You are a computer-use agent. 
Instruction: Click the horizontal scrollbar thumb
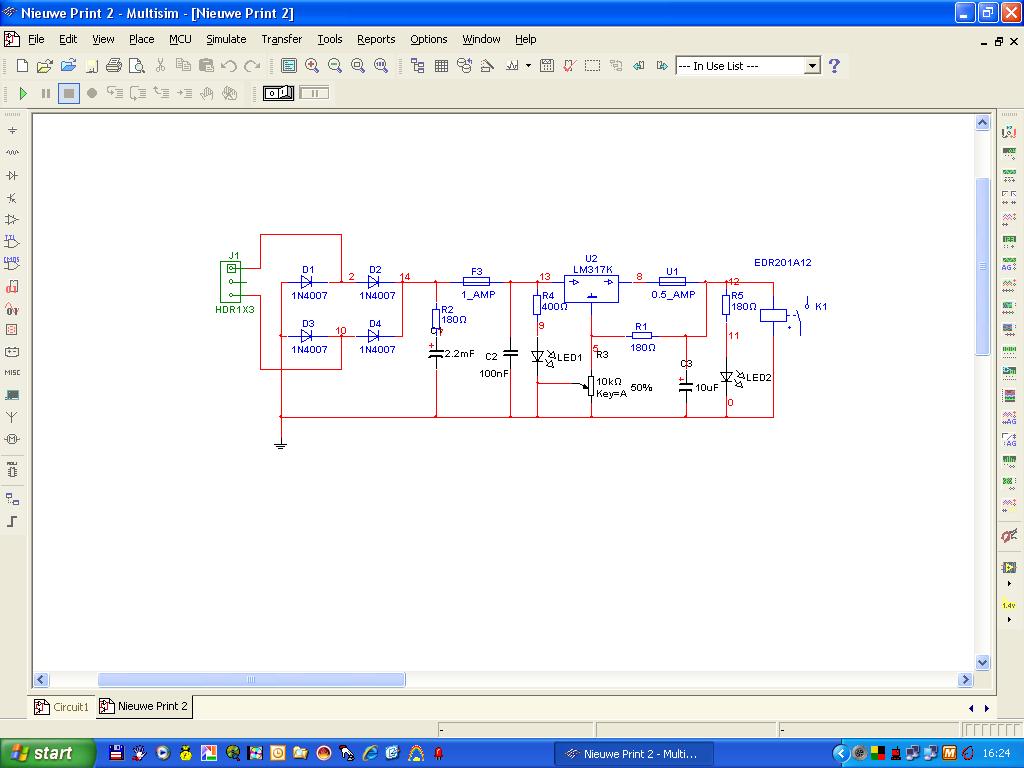251,680
